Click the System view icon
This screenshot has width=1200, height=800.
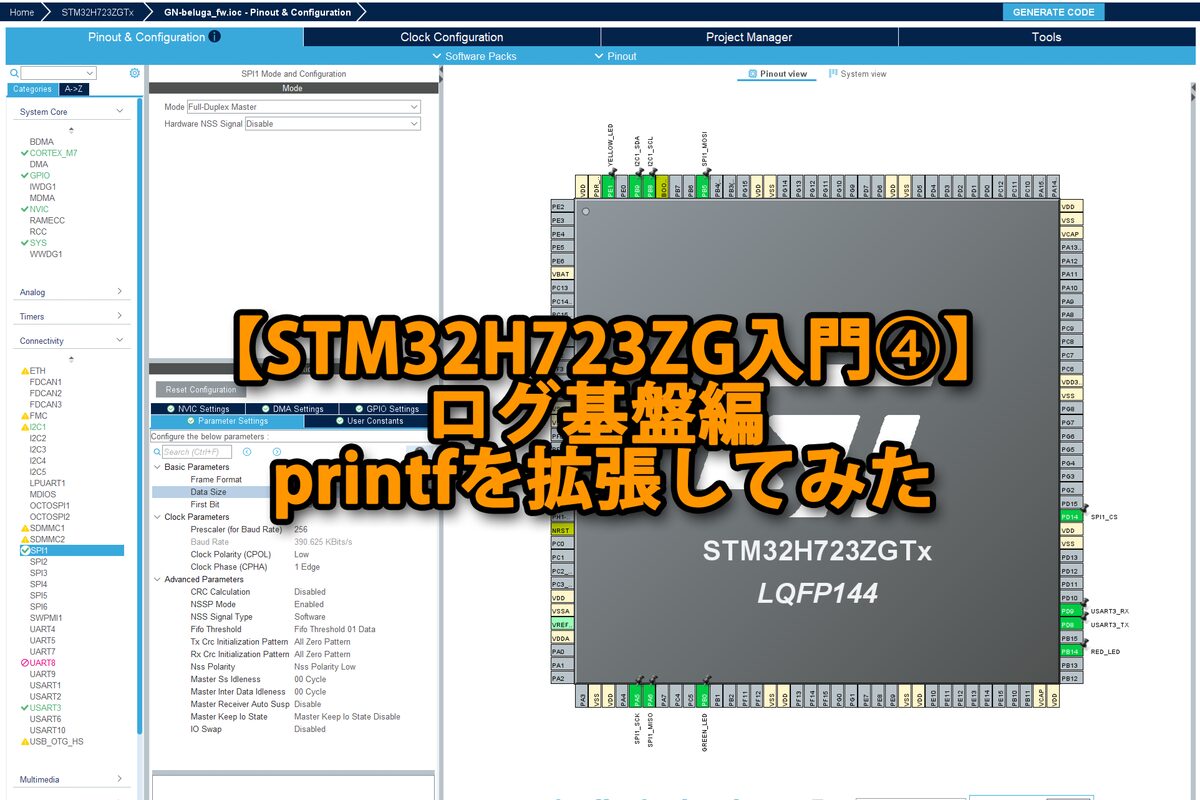[833, 74]
